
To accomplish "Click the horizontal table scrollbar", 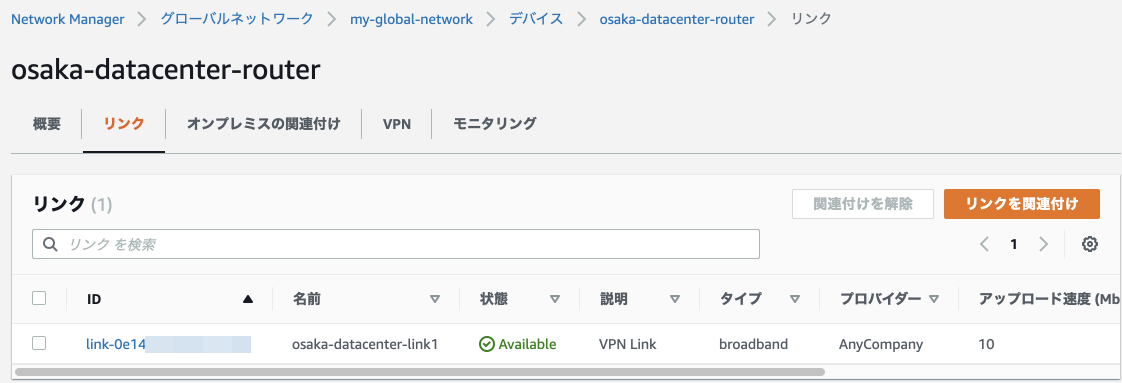I will click(x=419, y=372).
